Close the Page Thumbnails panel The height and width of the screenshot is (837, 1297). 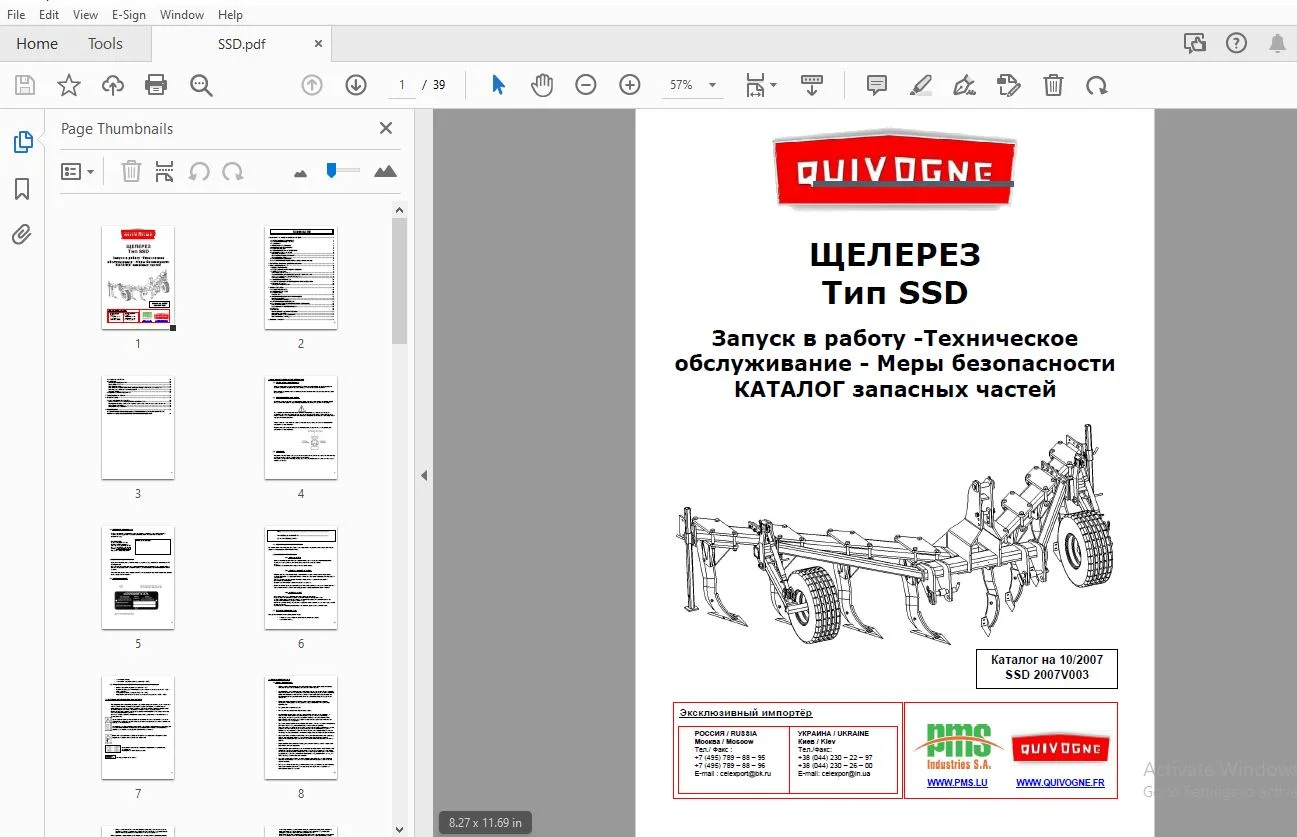[386, 128]
